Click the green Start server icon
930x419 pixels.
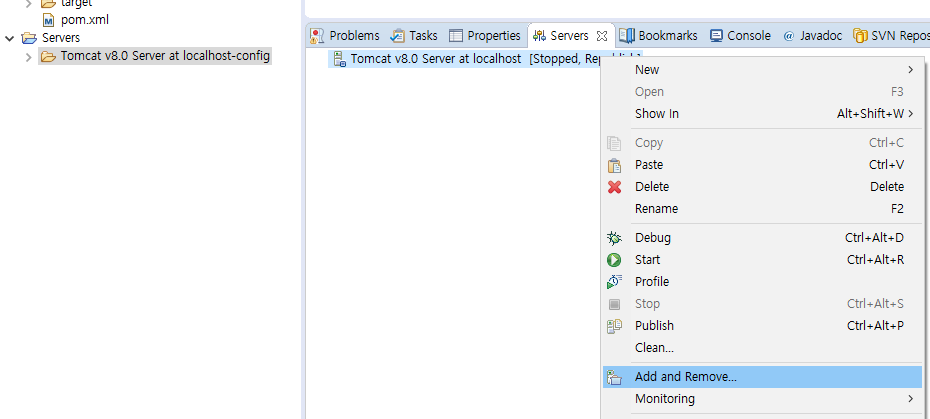[615, 260]
